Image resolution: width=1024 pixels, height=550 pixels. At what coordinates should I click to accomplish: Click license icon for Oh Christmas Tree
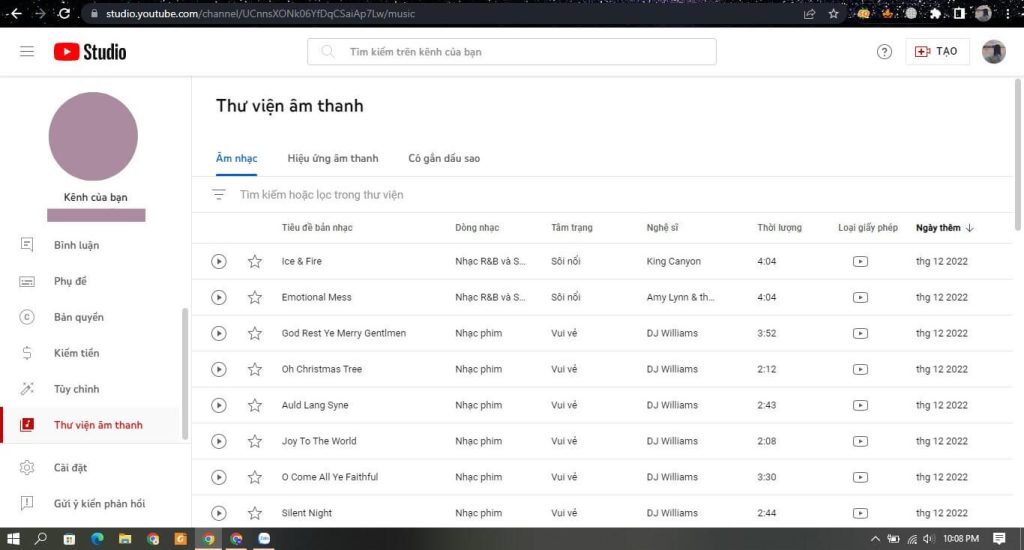coord(860,369)
